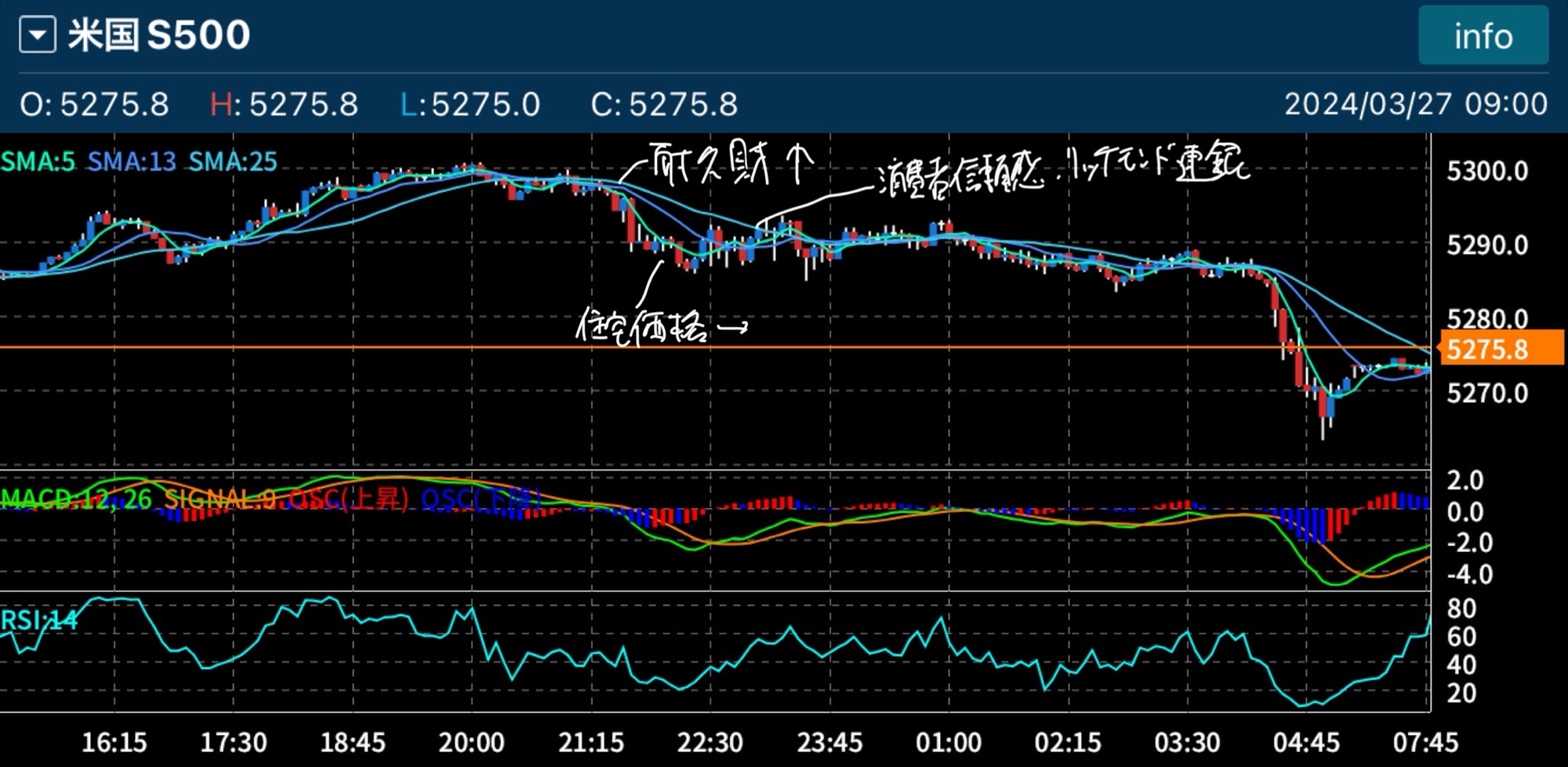This screenshot has height=767, width=1568.
Task: Click the handwritten 住宅価格 annotation
Action: [643, 326]
